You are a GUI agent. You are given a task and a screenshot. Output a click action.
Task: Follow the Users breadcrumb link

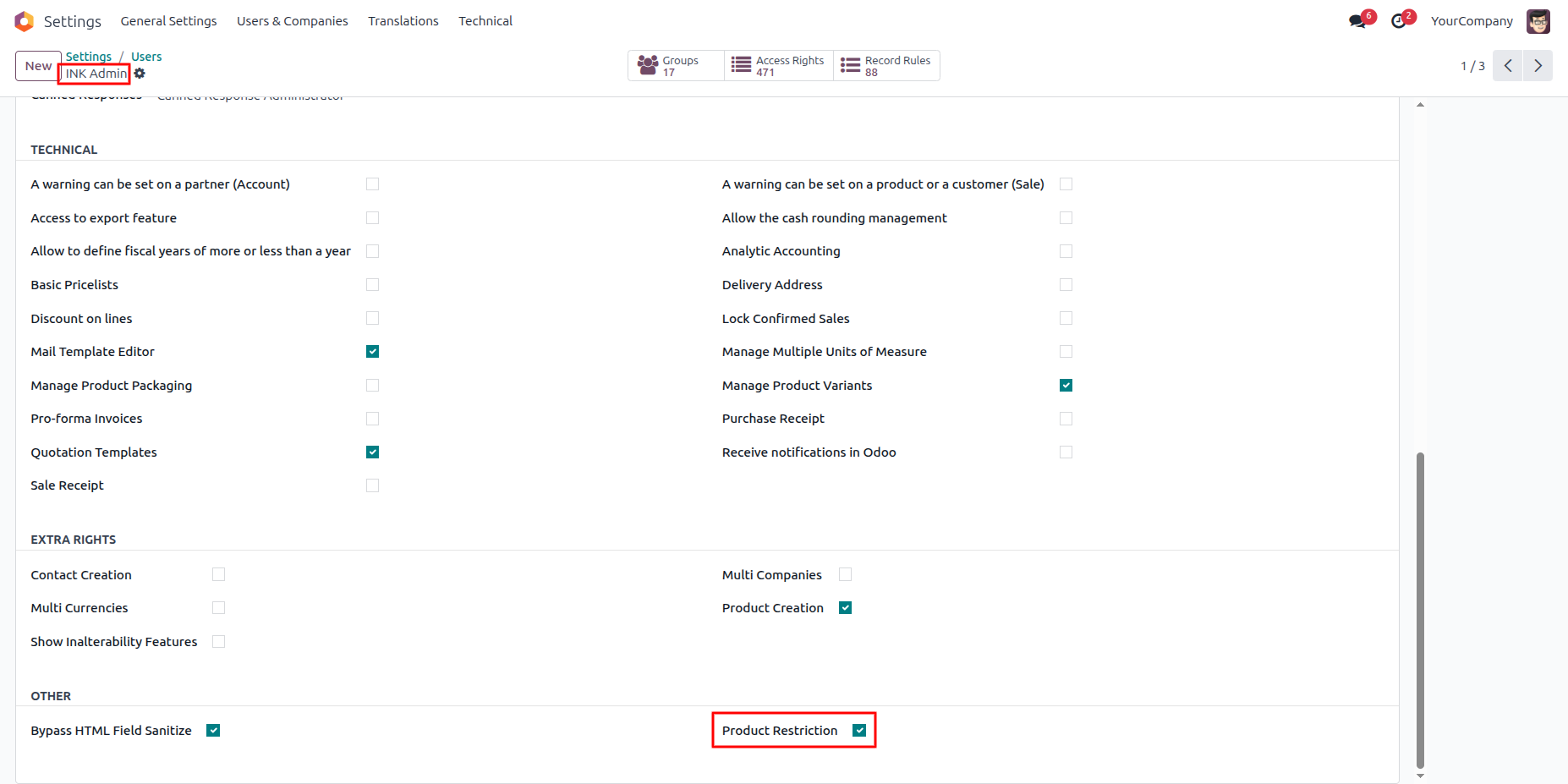coord(146,57)
